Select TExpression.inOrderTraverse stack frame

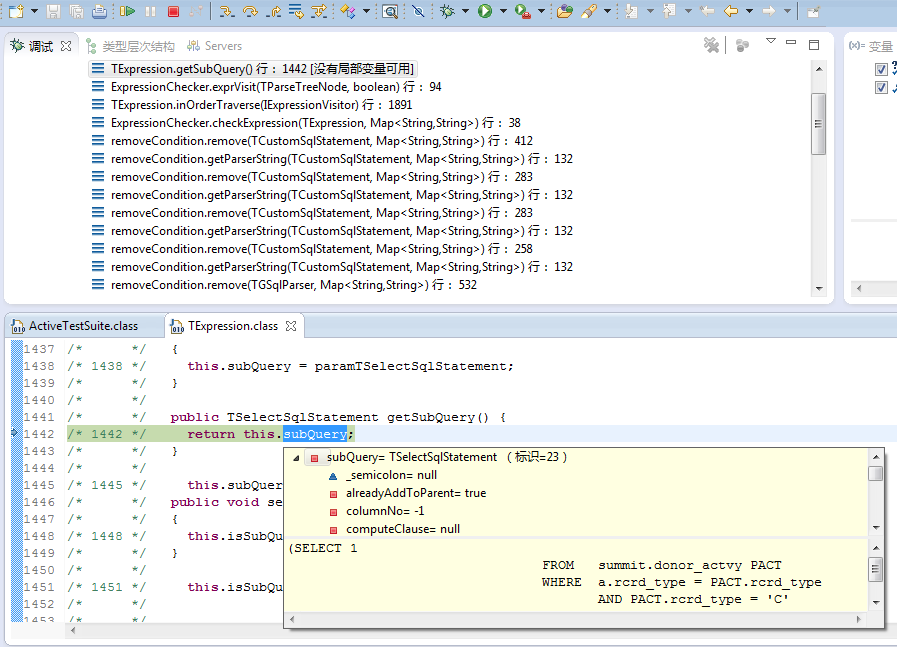[x=261, y=105]
